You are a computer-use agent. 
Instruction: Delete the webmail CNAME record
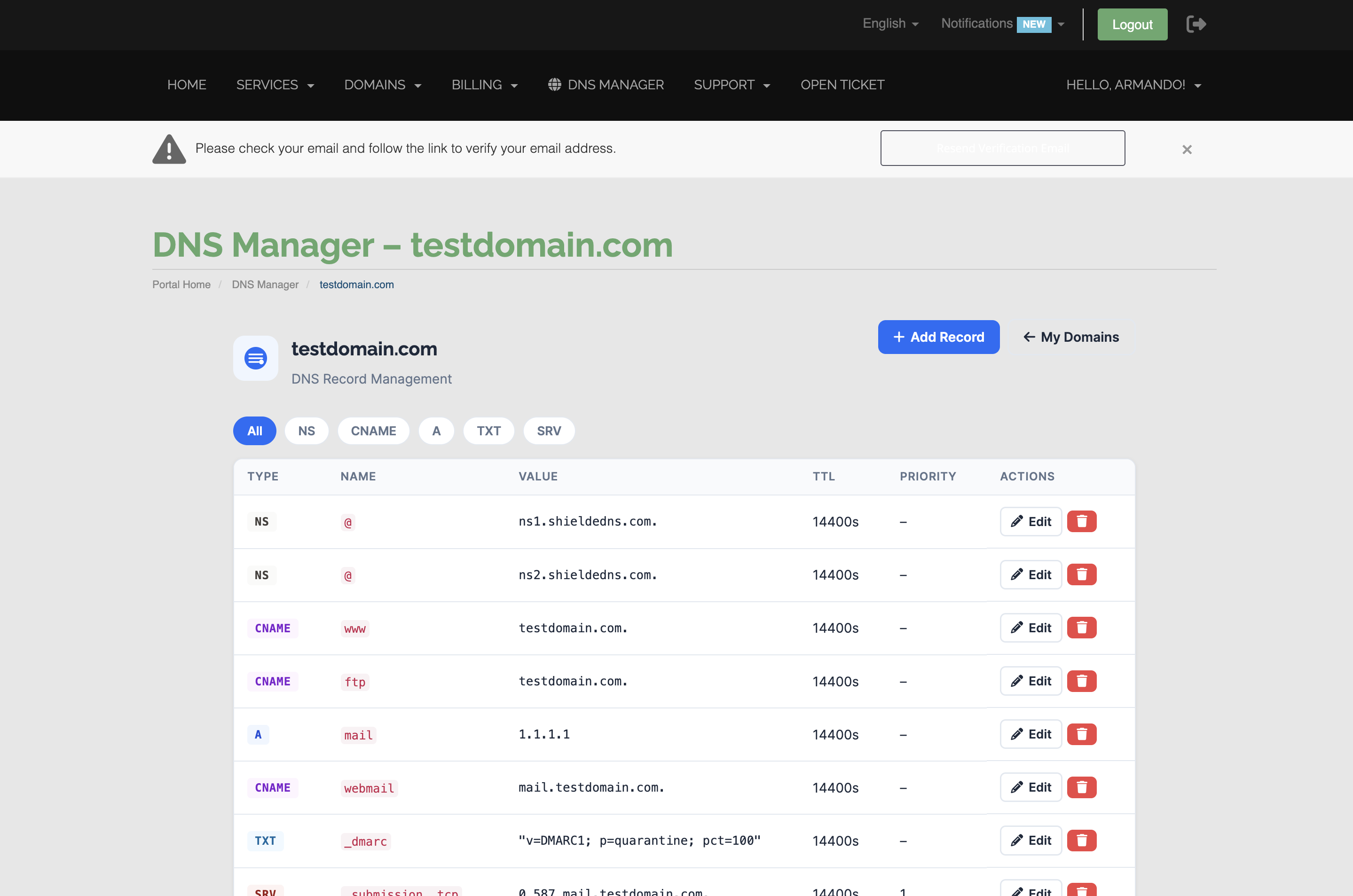tap(1081, 787)
